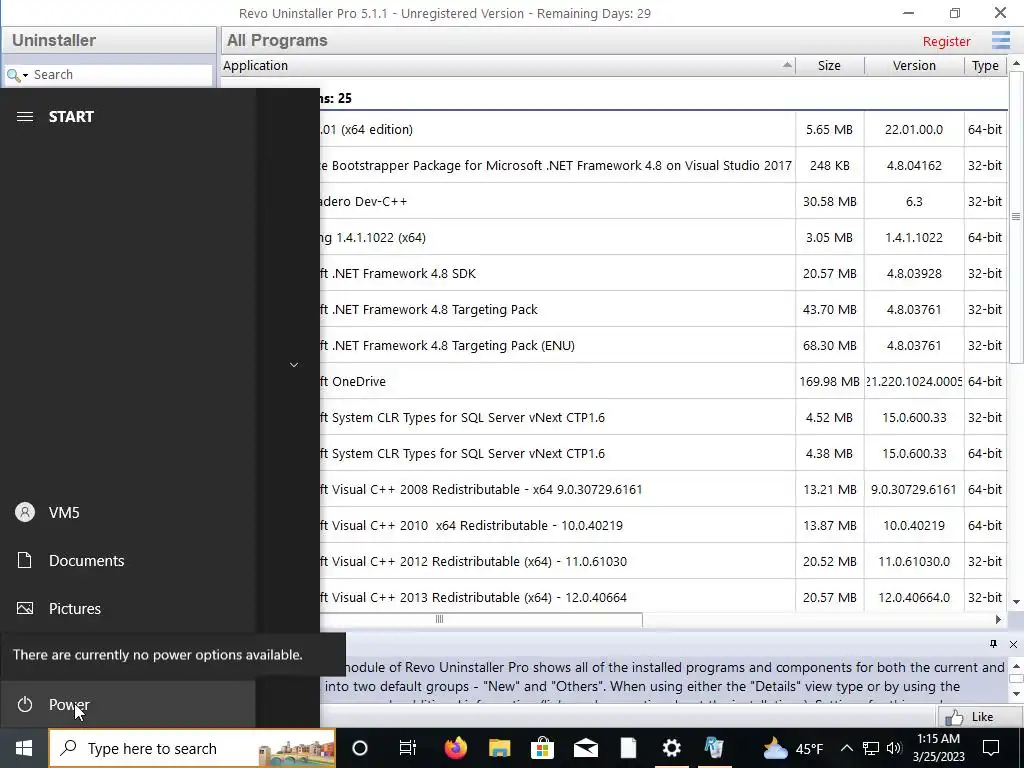Open the VM5 user account icon
The image size is (1024, 768).
pyautogui.click(x=25, y=512)
